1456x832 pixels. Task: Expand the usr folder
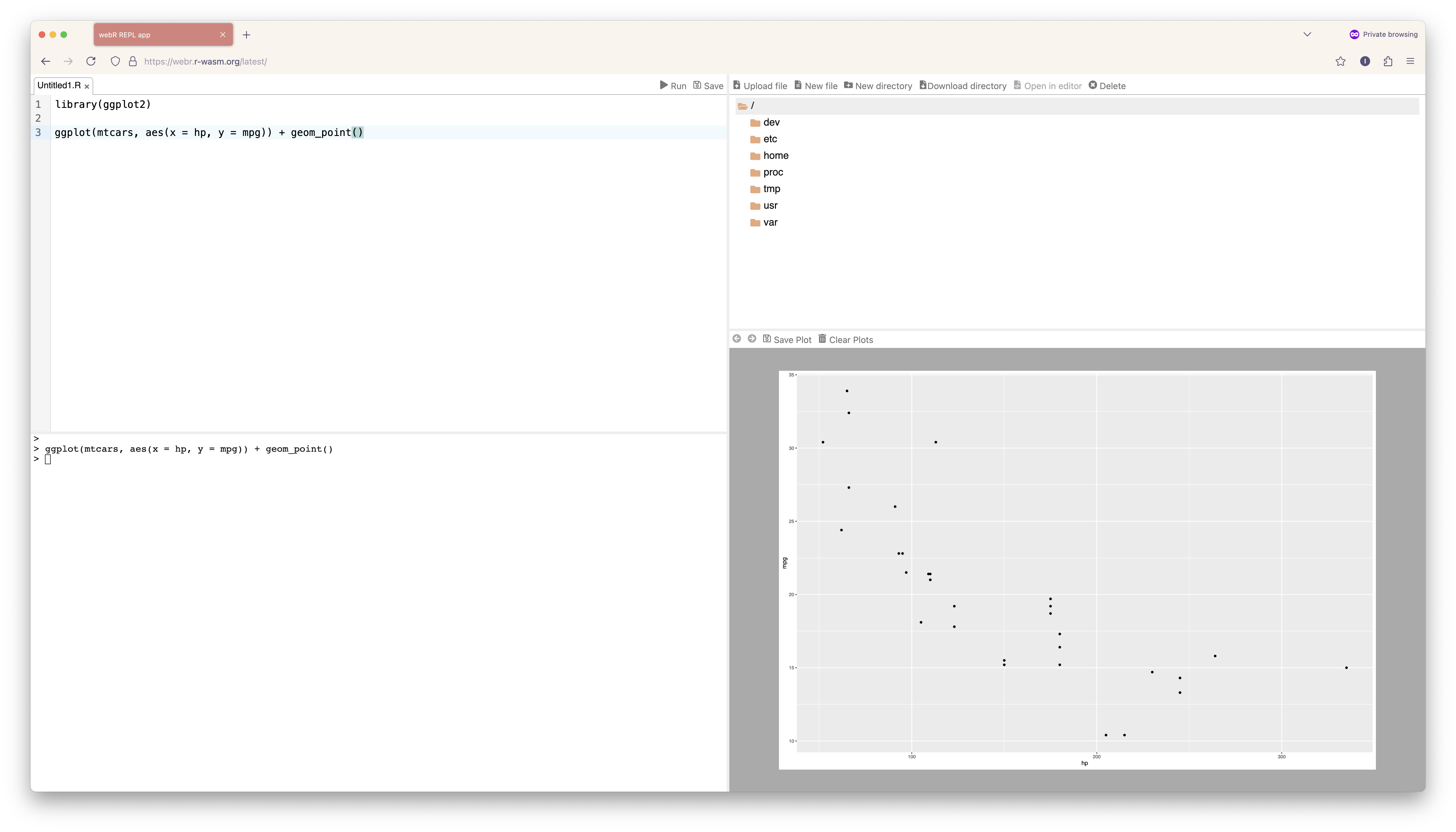click(770, 206)
